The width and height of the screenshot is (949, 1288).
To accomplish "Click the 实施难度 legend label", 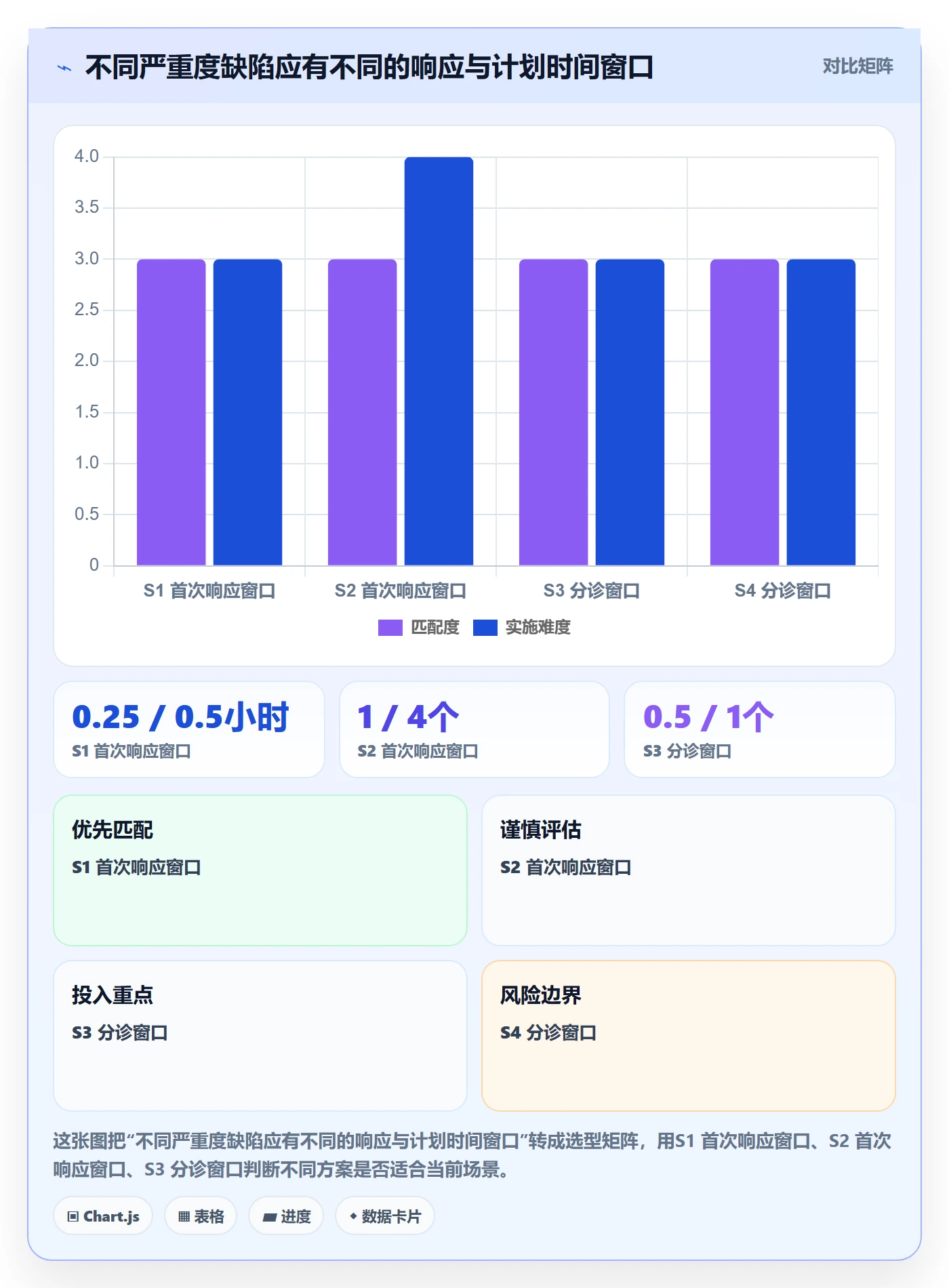I will [x=538, y=628].
